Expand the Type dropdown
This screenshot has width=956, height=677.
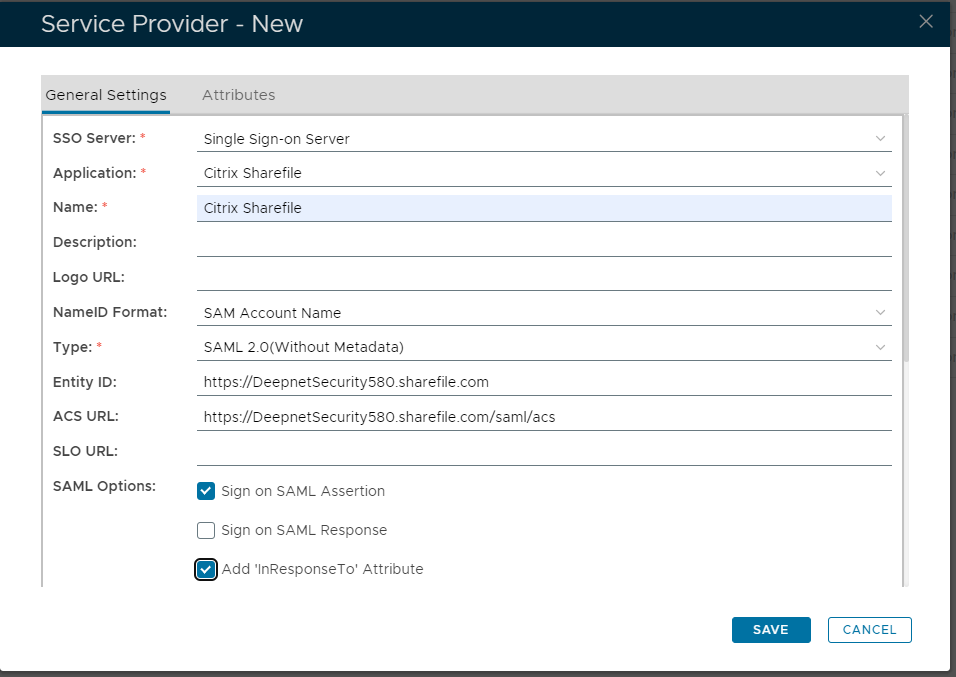pos(544,347)
